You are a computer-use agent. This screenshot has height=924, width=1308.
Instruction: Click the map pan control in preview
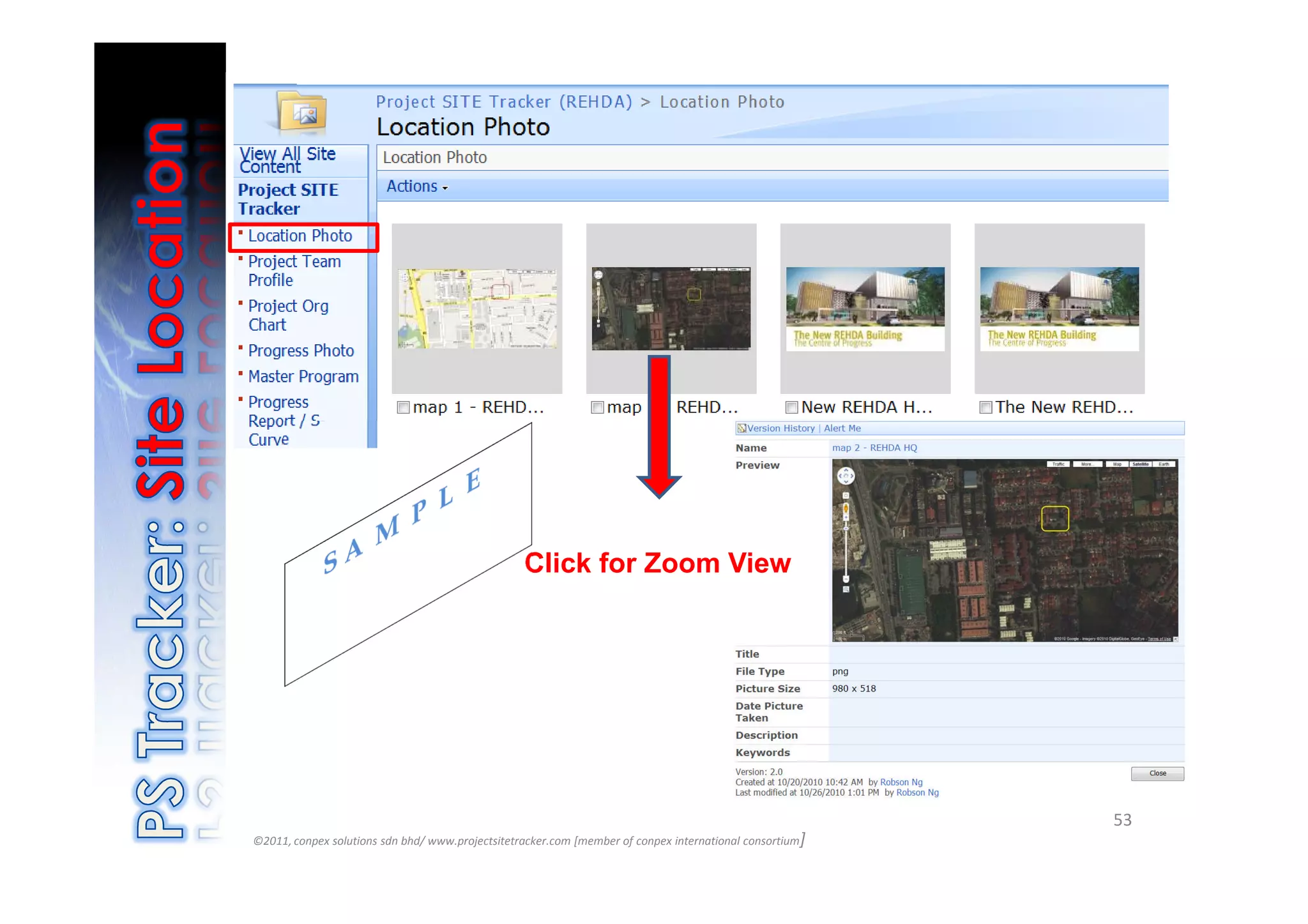pos(846,476)
